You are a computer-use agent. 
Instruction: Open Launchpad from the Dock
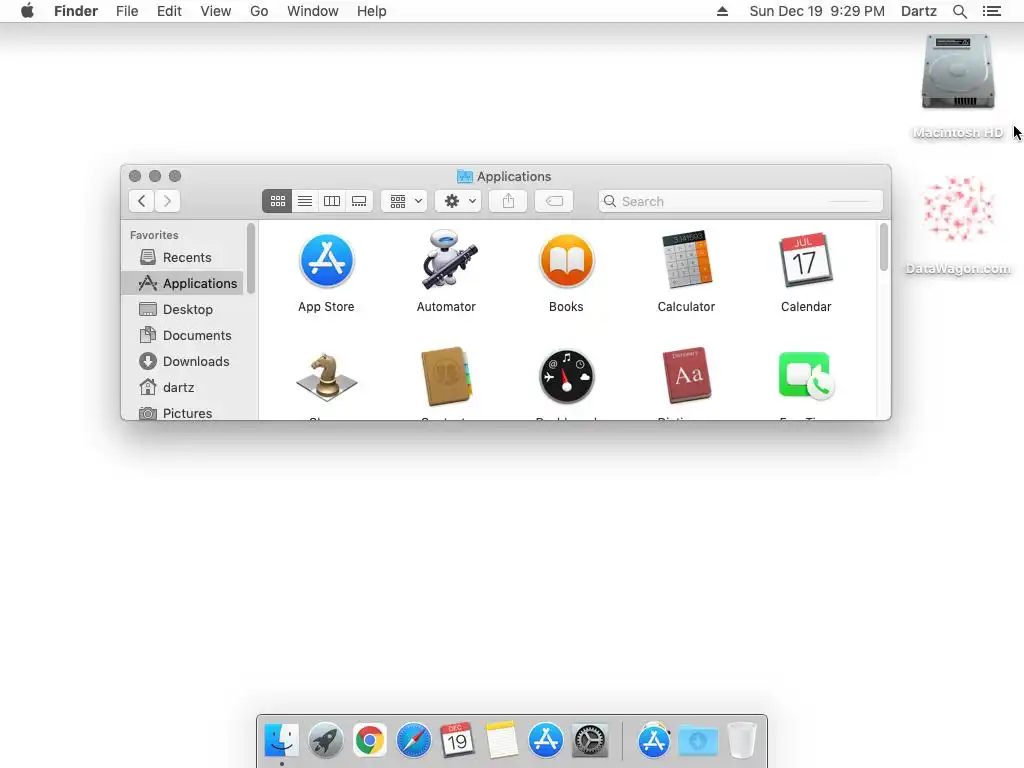pos(325,741)
